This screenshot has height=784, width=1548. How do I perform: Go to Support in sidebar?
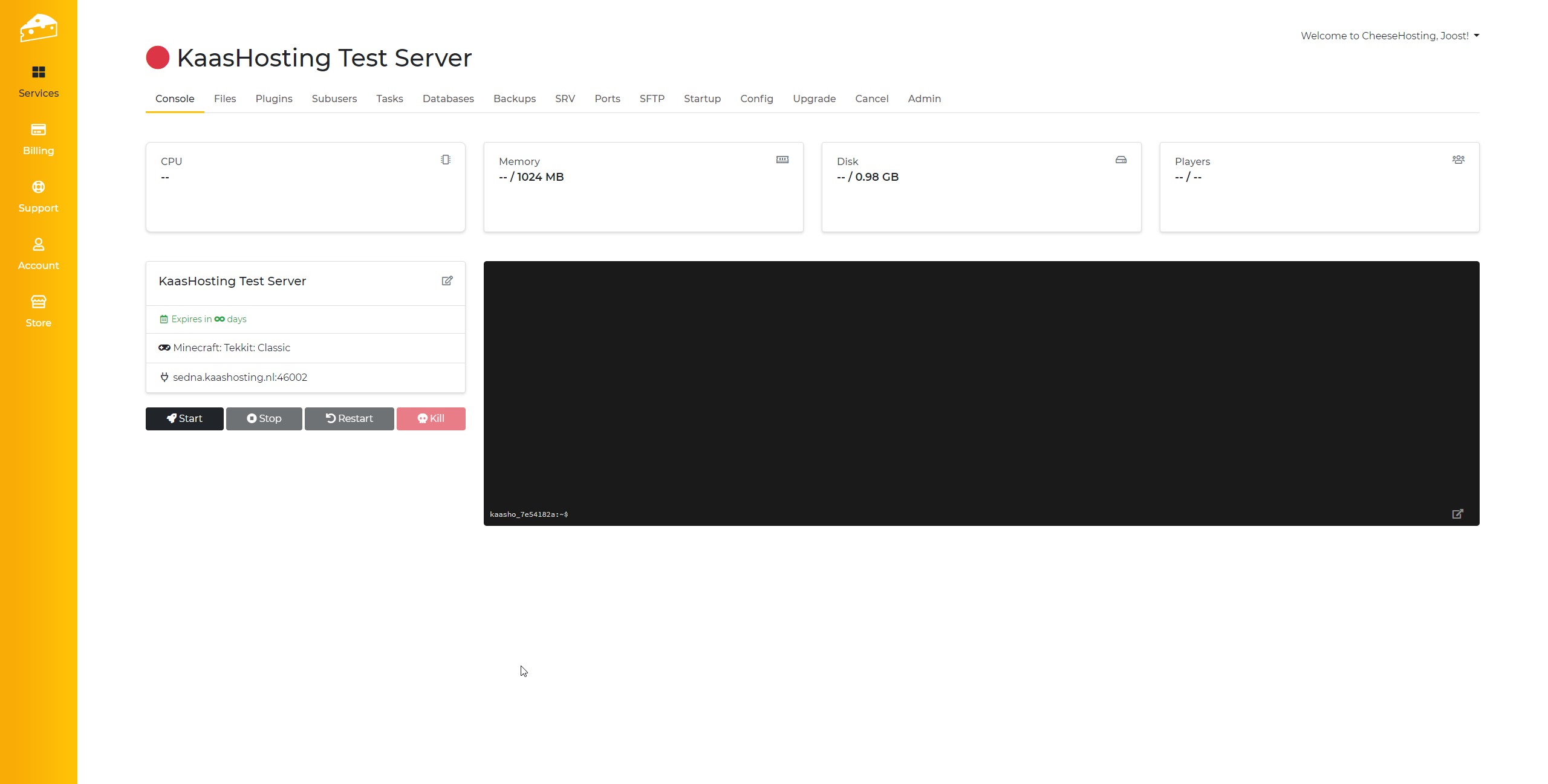click(38, 196)
